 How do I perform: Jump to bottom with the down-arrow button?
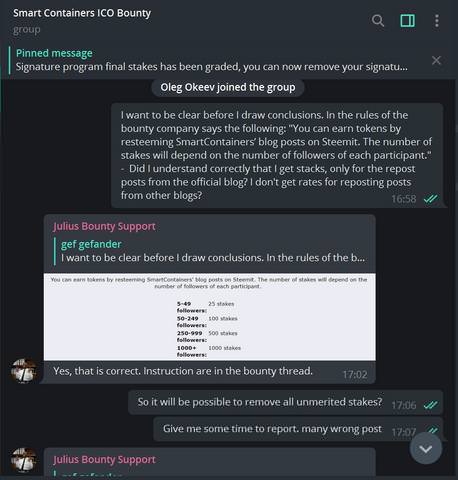426,449
